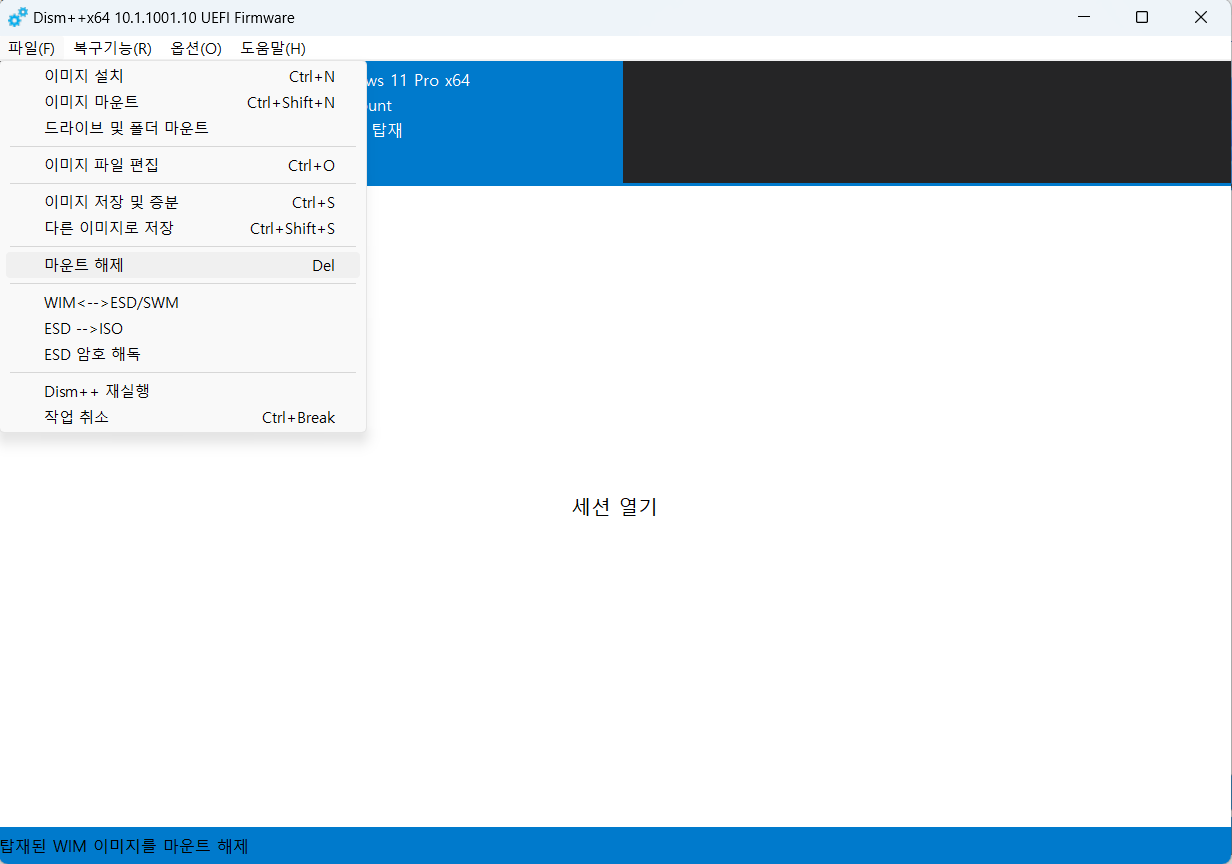Open the 파일(F) menu
This screenshot has height=864, width=1232.
pyautogui.click(x=32, y=48)
